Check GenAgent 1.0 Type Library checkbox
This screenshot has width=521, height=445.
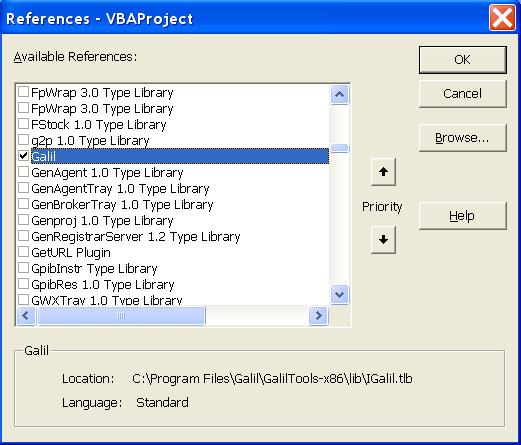click(23, 172)
